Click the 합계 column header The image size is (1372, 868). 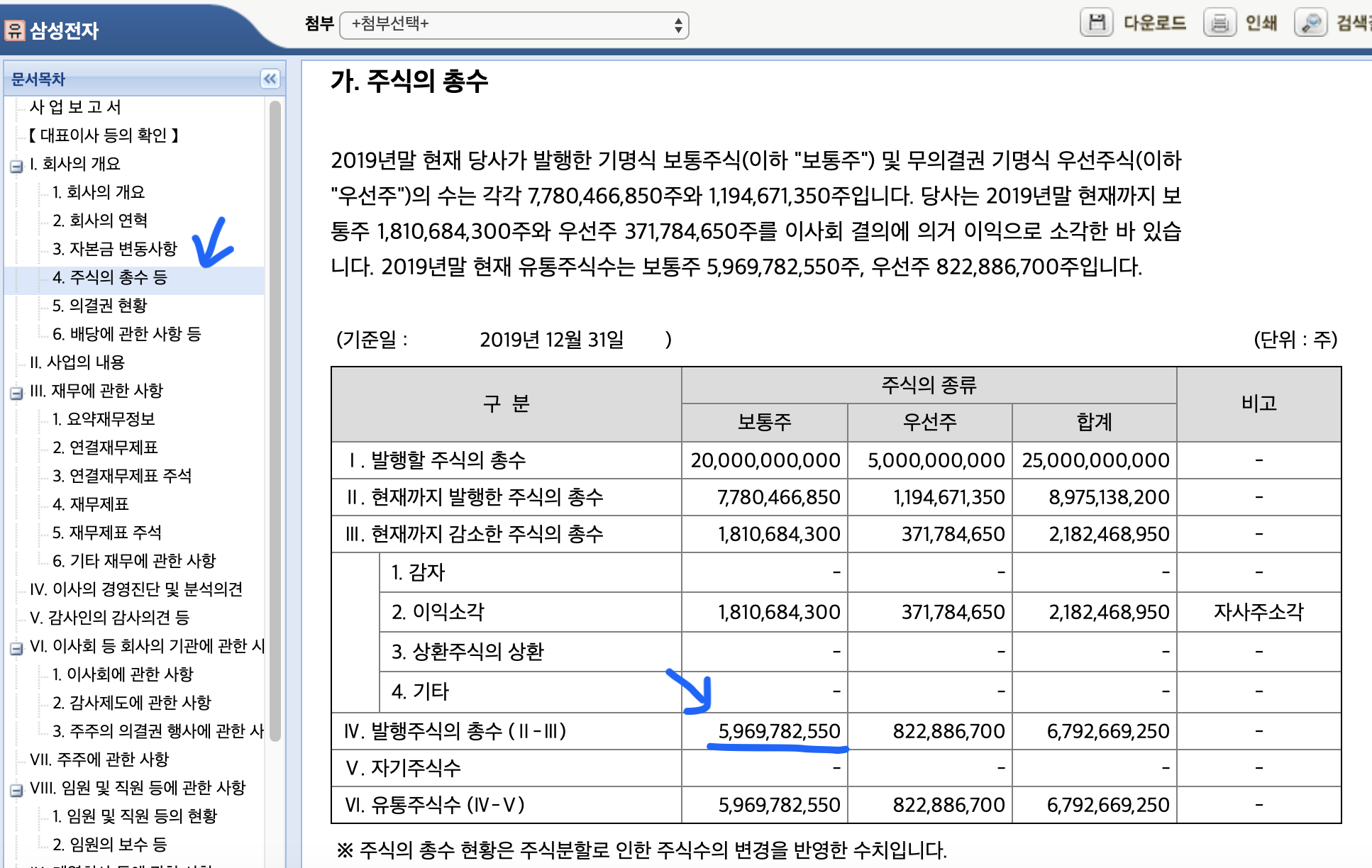[1094, 423]
